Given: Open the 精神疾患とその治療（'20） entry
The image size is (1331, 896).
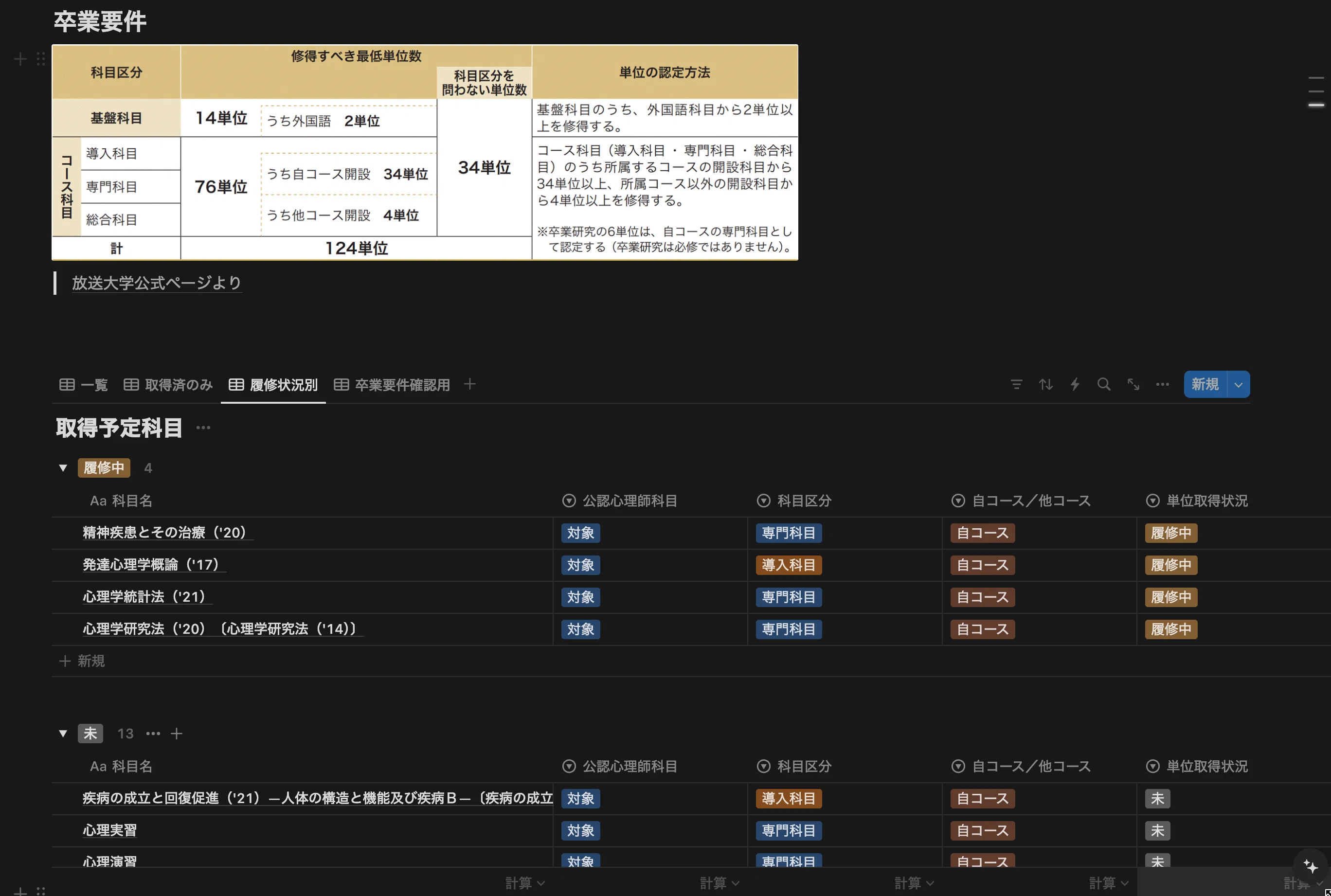Looking at the screenshot, I should (167, 533).
